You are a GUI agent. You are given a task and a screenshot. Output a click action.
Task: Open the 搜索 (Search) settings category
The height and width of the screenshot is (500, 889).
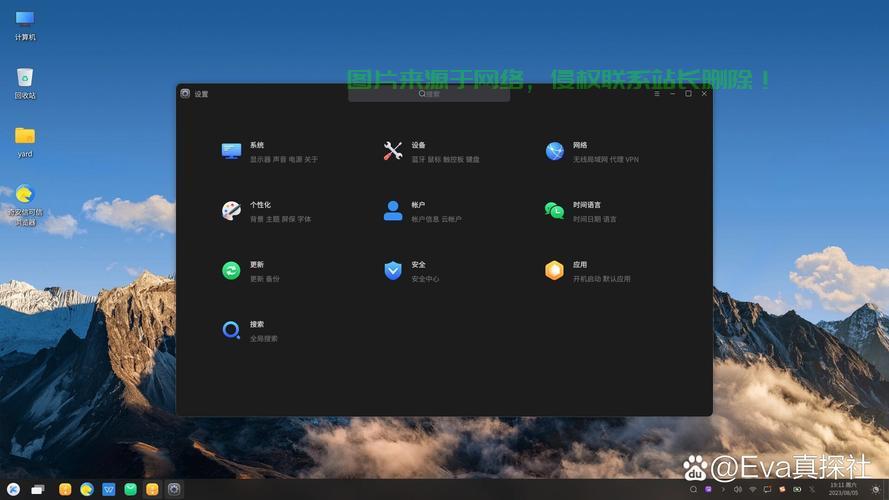232,330
